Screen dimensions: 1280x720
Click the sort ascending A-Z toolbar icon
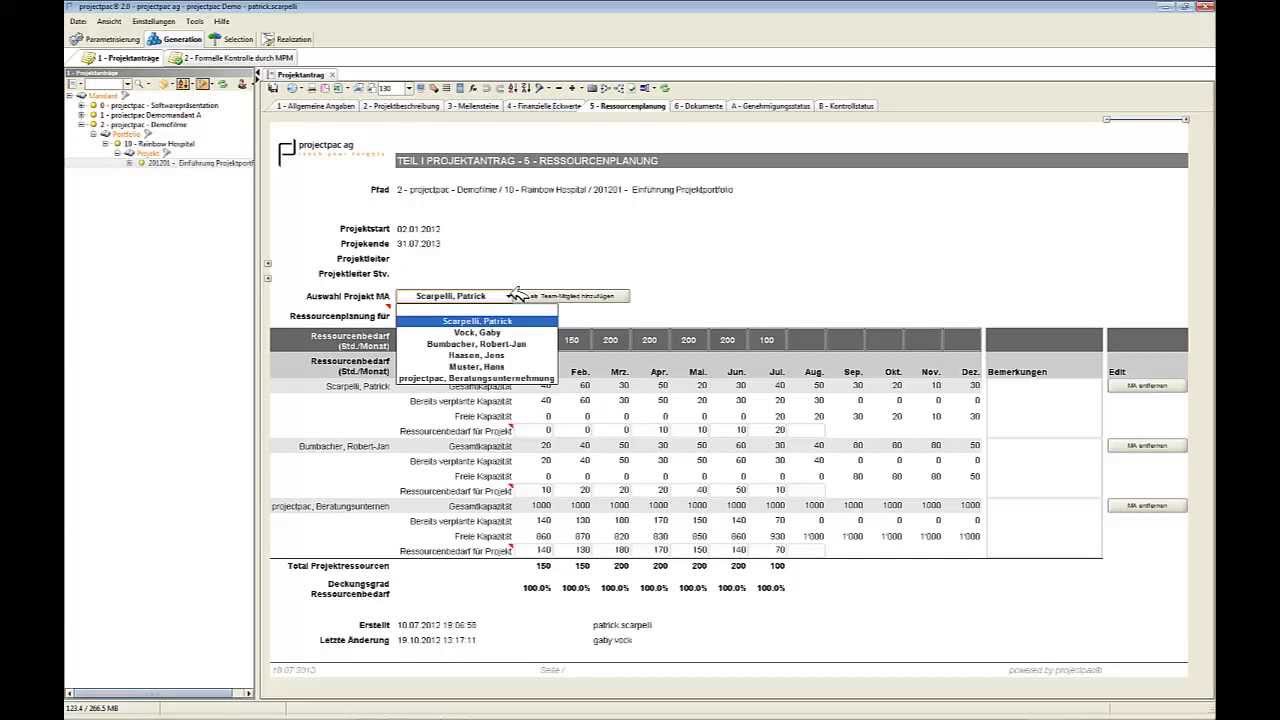click(512, 88)
